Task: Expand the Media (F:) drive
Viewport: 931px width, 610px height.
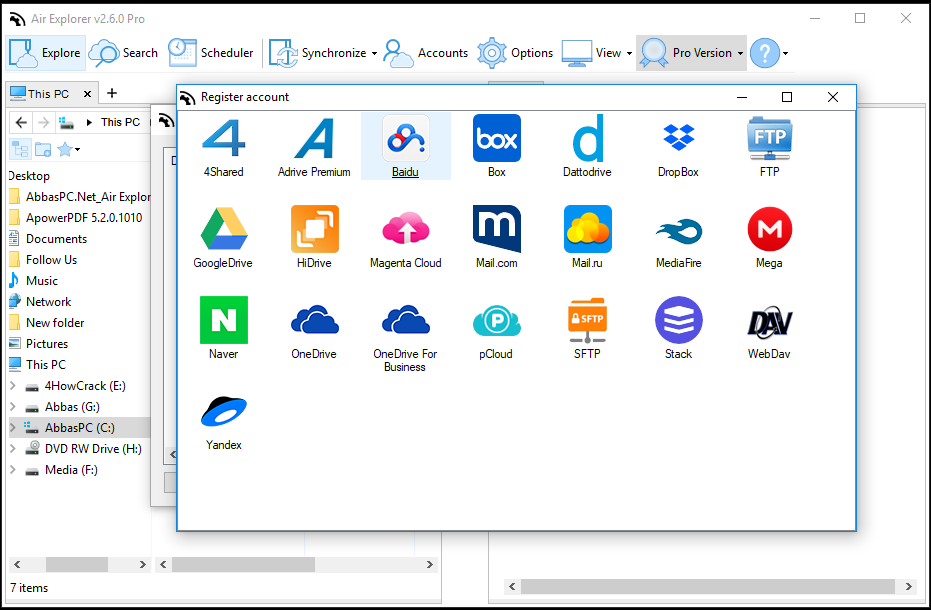Action: point(13,469)
